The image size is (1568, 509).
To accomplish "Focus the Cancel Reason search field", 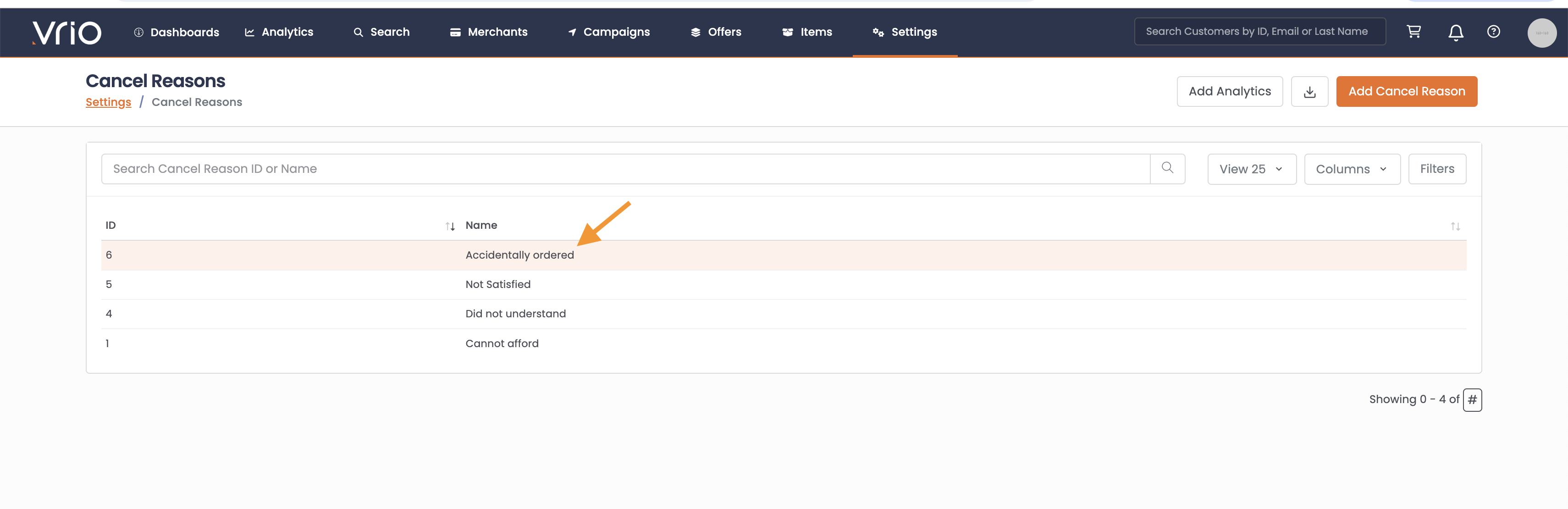I will (x=625, y=169).
